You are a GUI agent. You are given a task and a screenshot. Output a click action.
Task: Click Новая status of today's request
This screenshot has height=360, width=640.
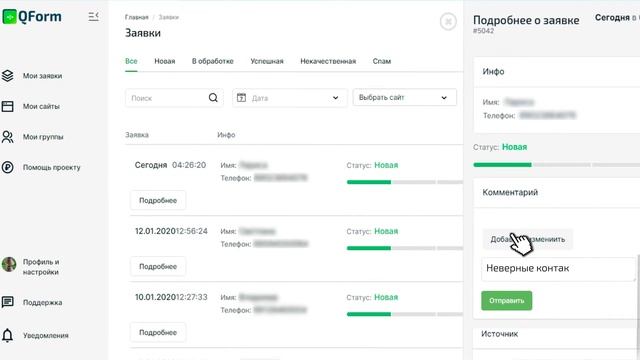386,165
